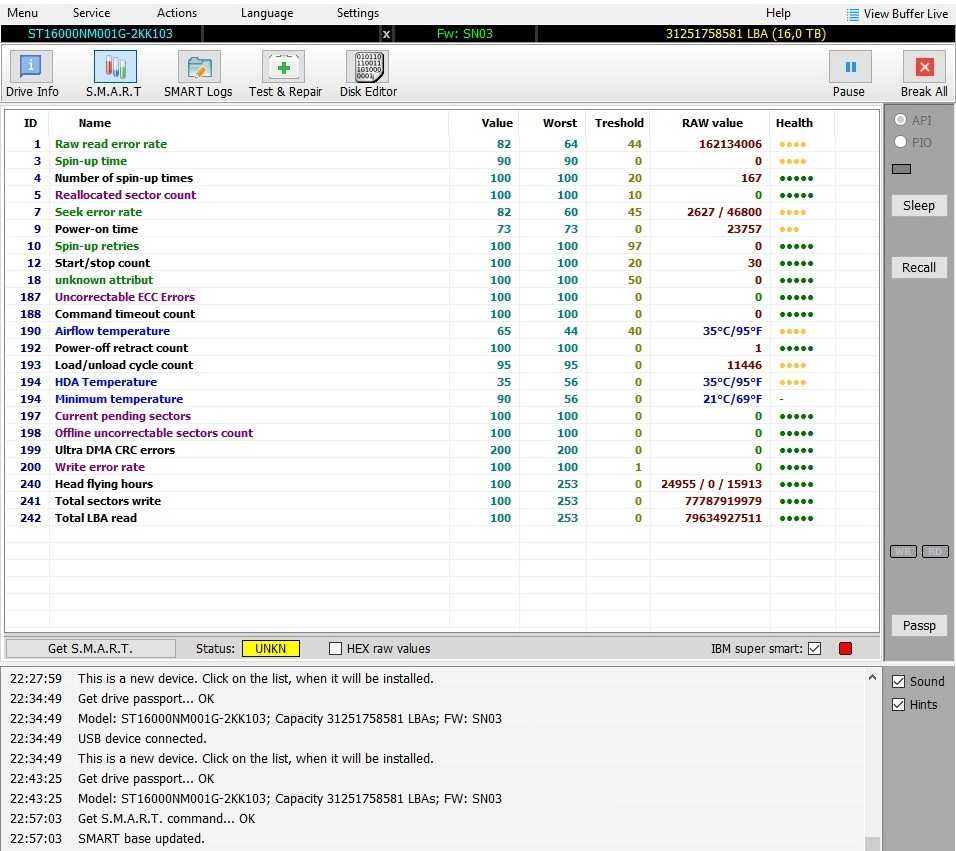Screen dimensions: 956x851
Task: Select the Raw read error rate row
Action: pos(442,144)
